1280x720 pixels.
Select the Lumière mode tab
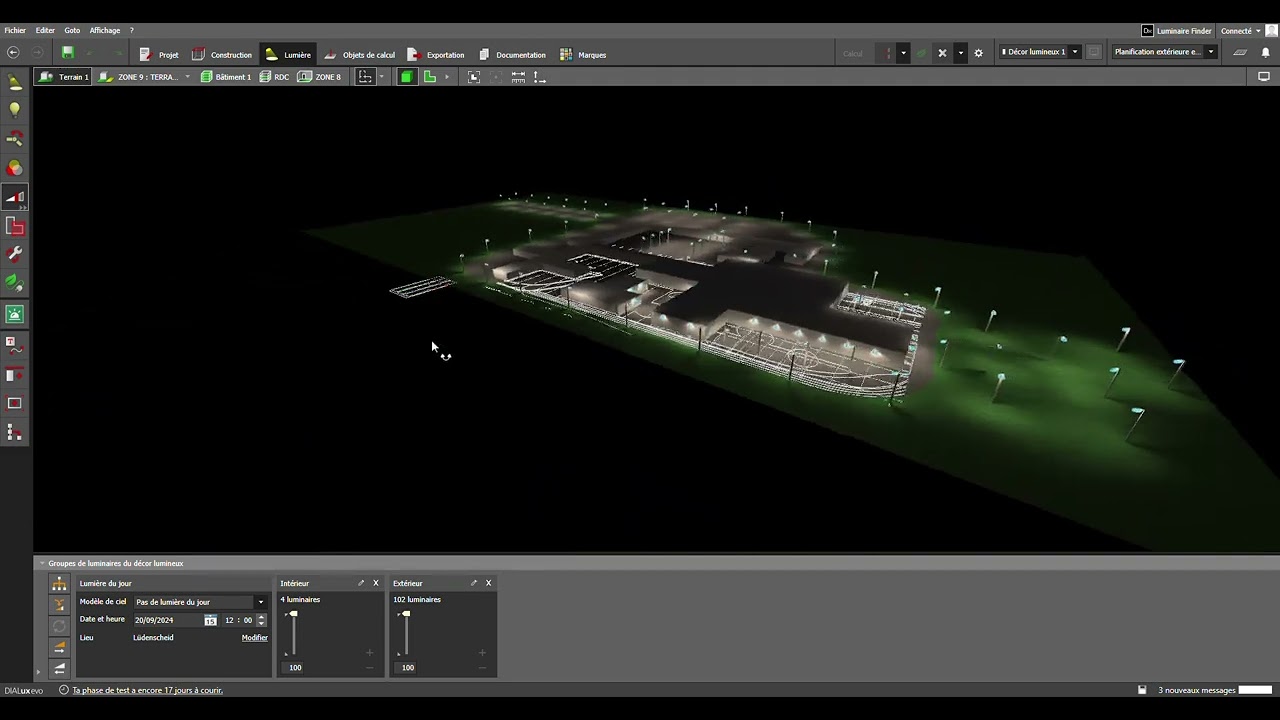(287, 55)
